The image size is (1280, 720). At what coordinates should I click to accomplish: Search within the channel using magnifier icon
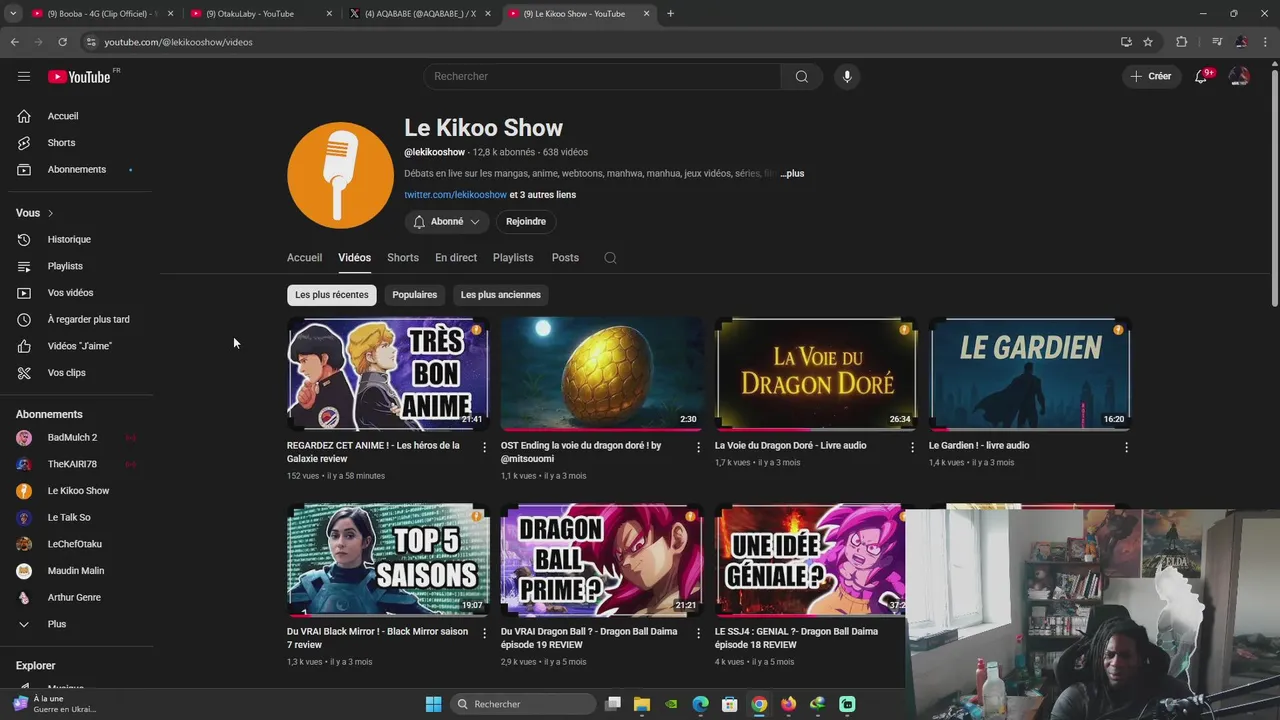(x=610, y=258)
